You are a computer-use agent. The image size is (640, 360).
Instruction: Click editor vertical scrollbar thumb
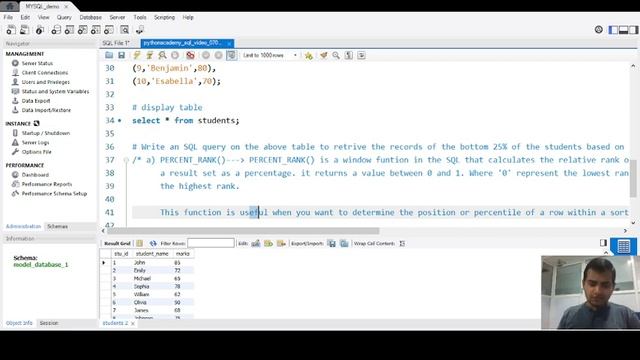pyautogui.click(x=633, y=178)
